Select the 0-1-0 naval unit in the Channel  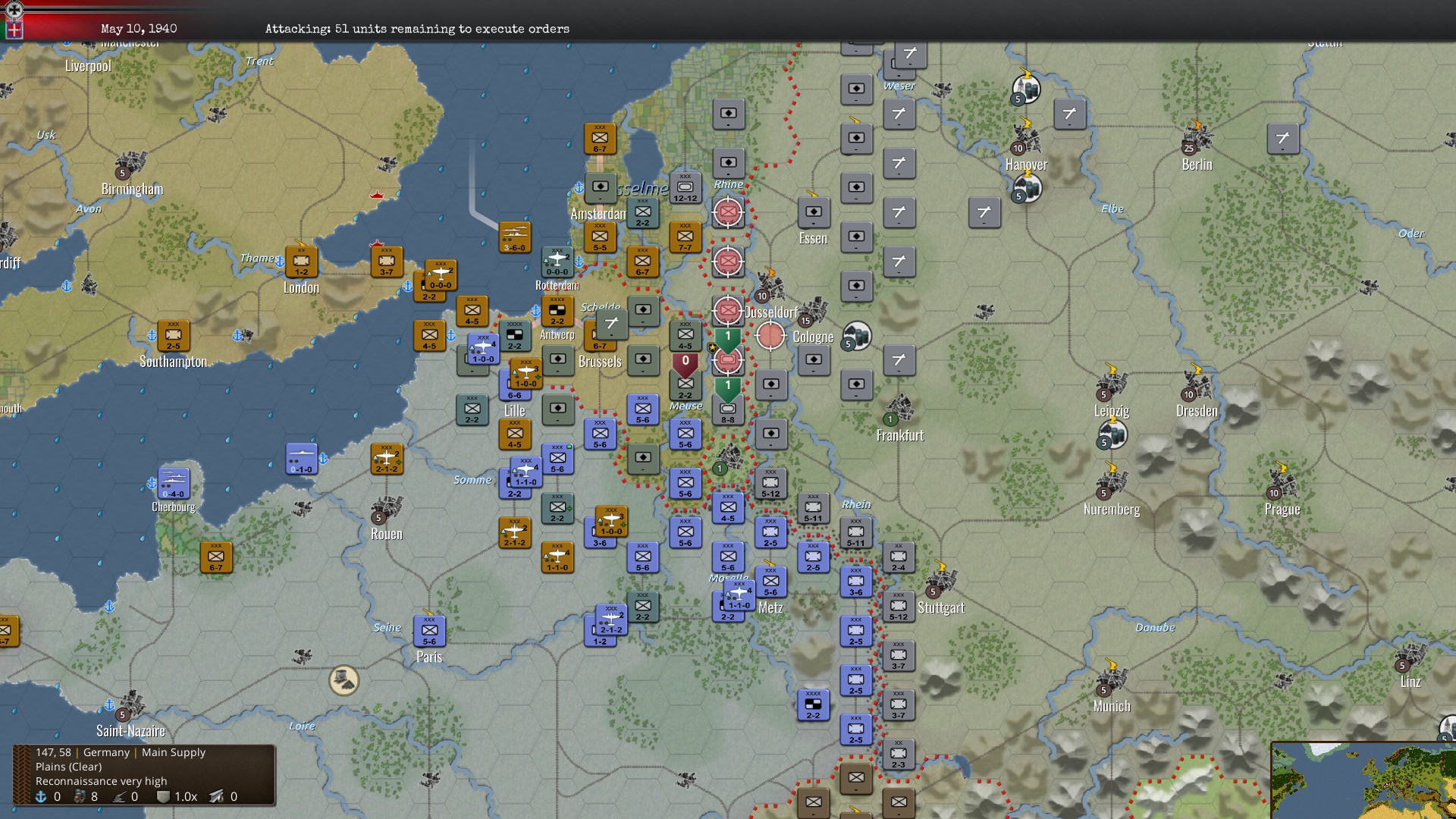pyautogui.click(x=301, y=459)
